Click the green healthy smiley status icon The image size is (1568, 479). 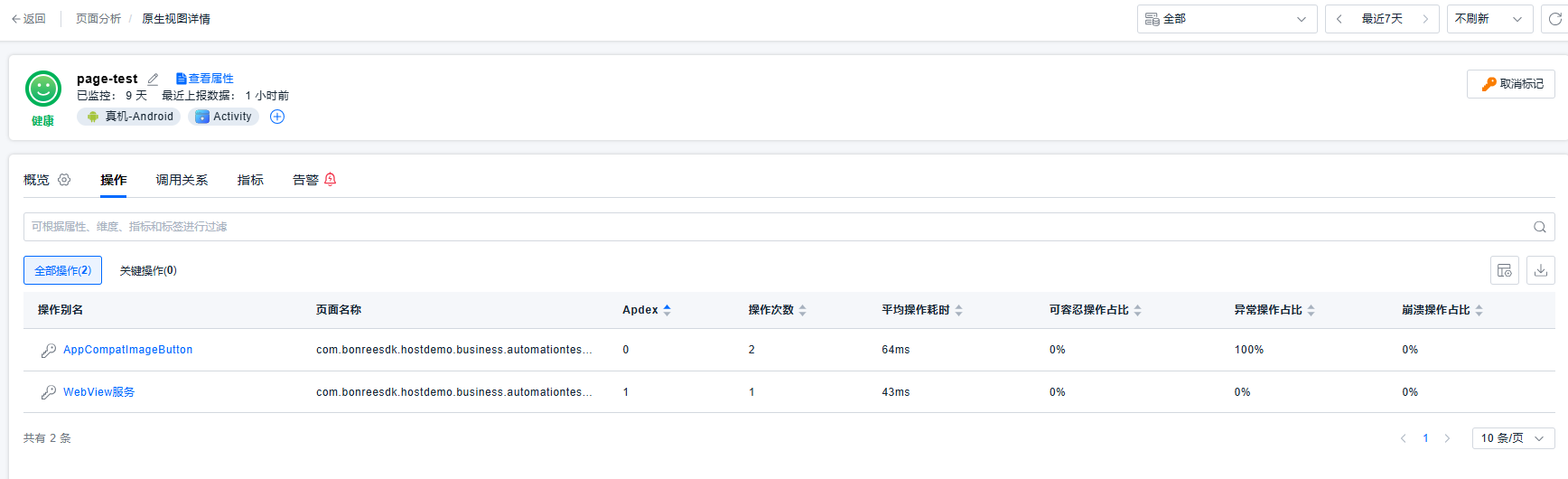(x=43, y=89)
